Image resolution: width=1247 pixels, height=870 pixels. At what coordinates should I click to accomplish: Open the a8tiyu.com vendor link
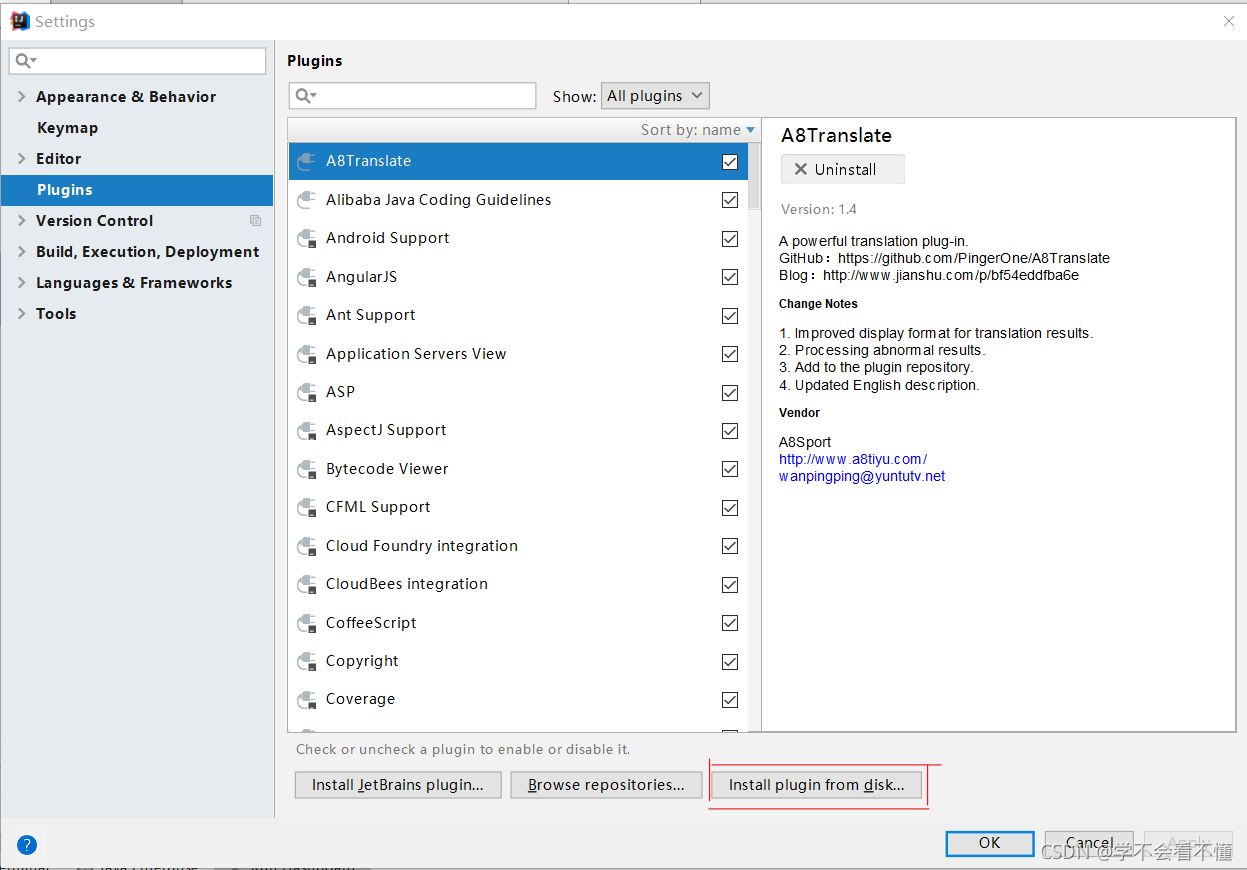click(853, 459)
